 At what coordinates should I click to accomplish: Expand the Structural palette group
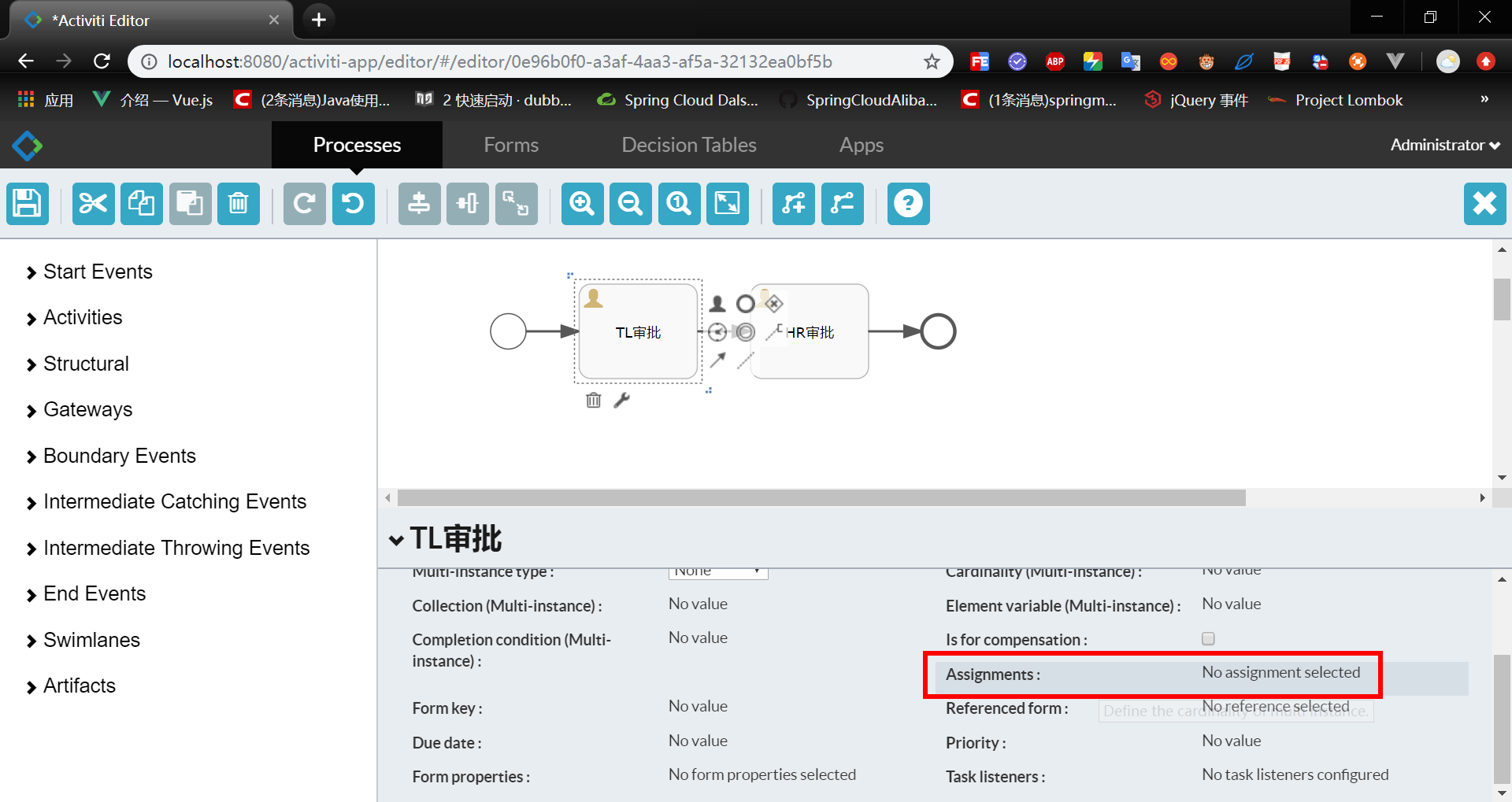77,364
